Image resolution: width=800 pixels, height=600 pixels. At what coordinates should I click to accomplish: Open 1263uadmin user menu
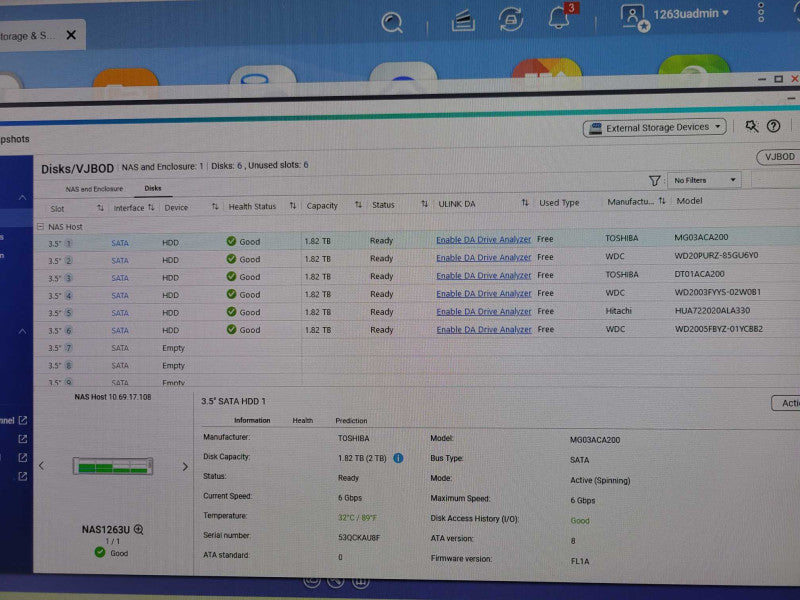691,14
